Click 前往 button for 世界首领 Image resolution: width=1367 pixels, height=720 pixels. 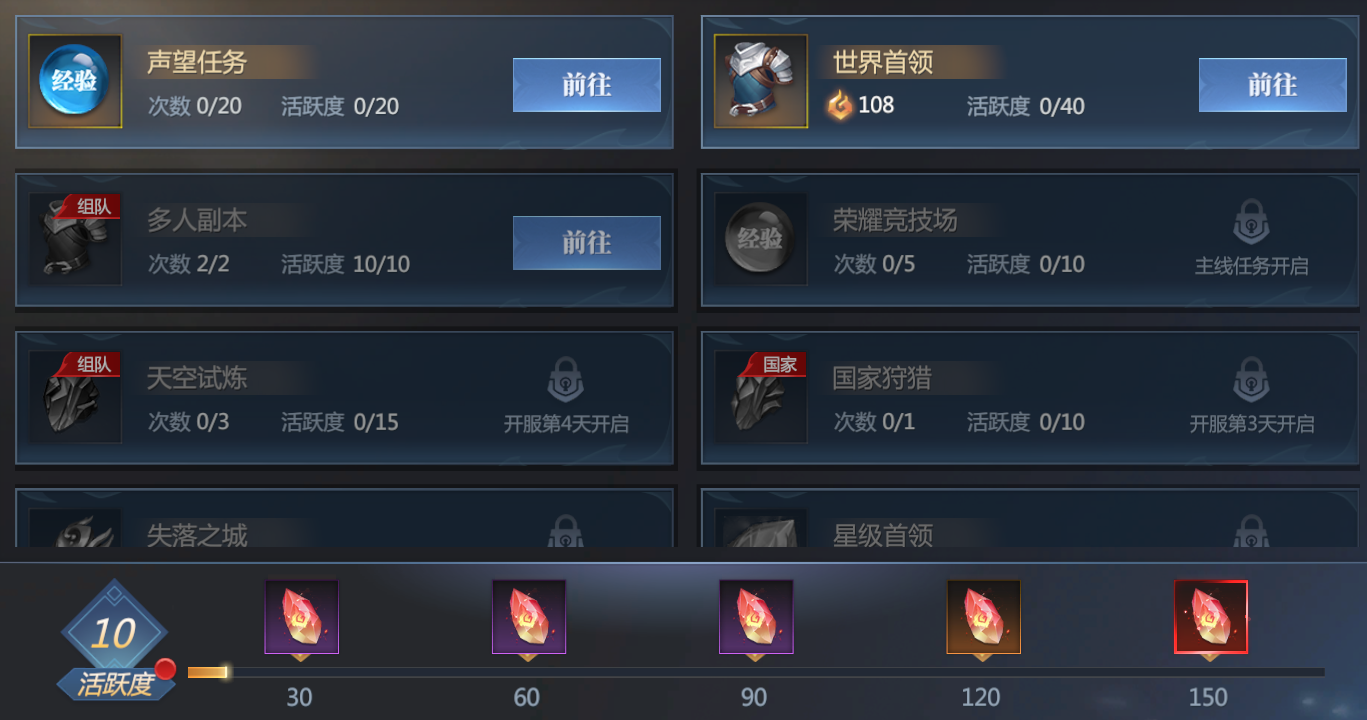pos(1273,85)
